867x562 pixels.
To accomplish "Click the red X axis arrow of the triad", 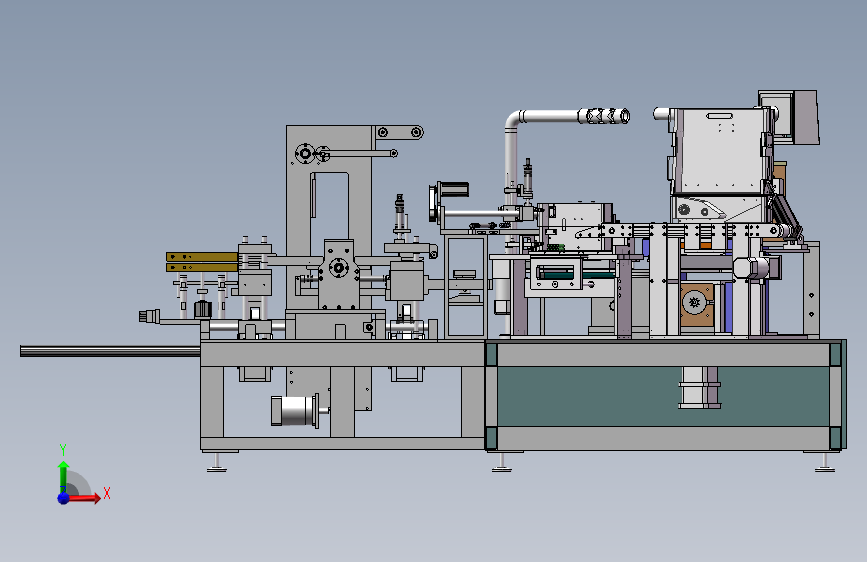I will point(85,498).
